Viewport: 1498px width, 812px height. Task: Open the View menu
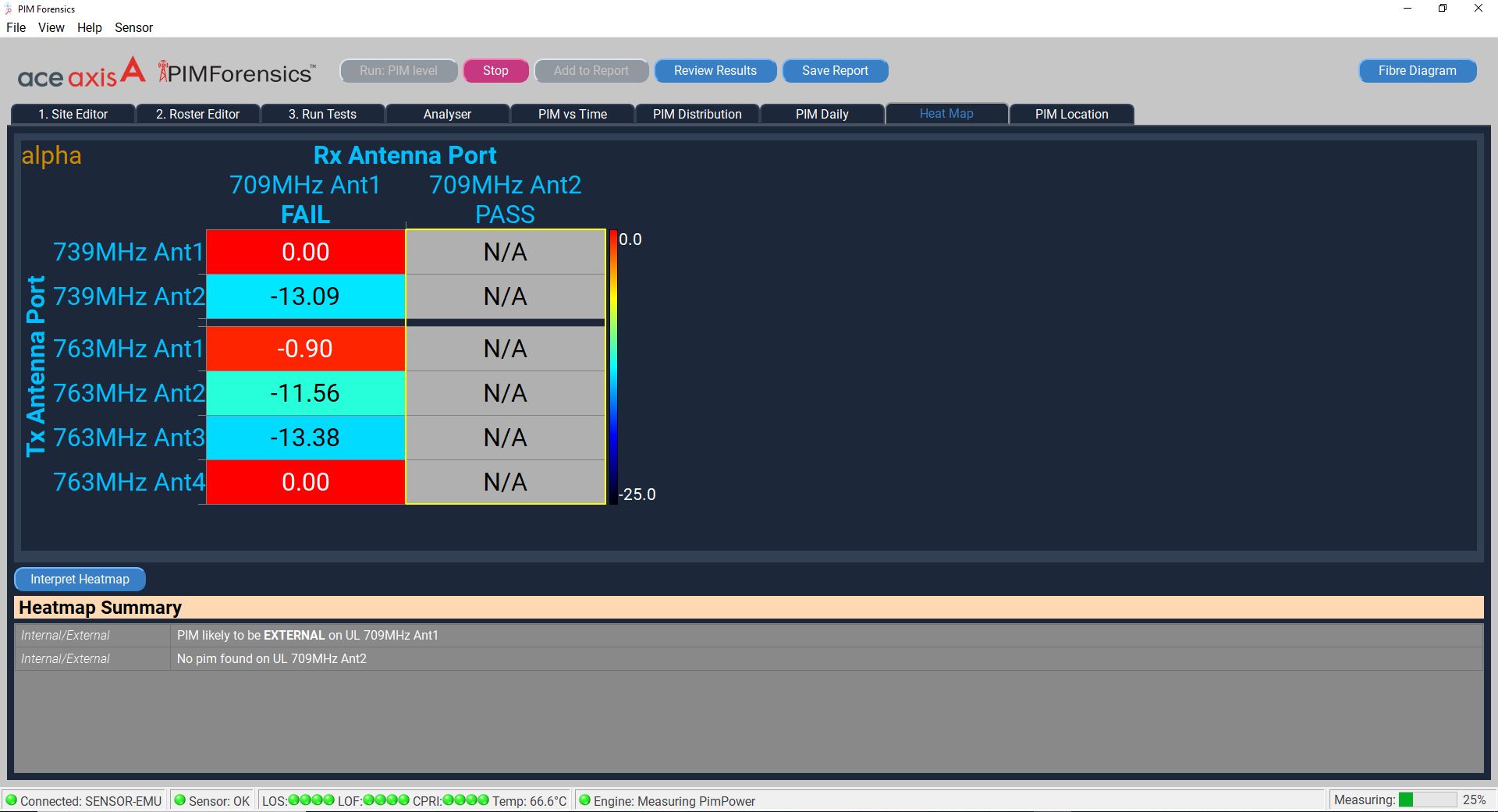51,27
